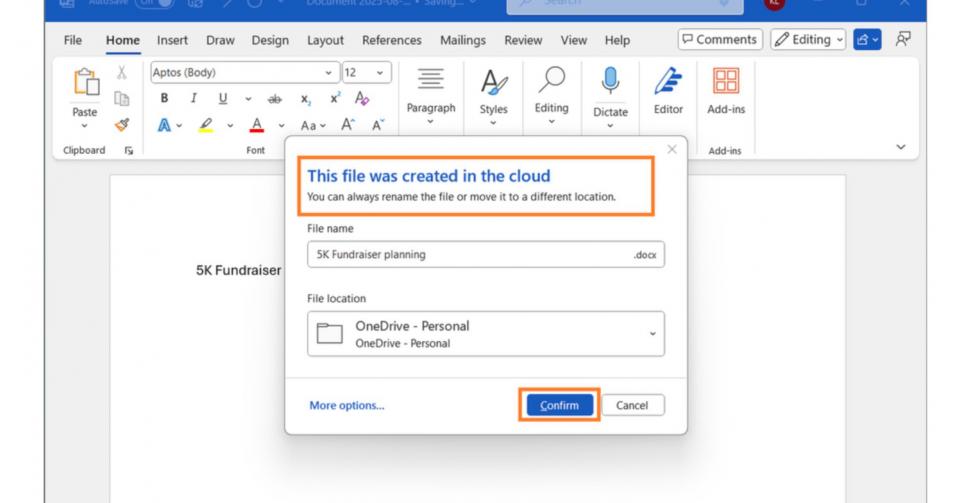This screenshot has width=962, height=503.
Task: Click the 5K Fundraiser document text
Action: pyautogui.click(x=239, y=271)
